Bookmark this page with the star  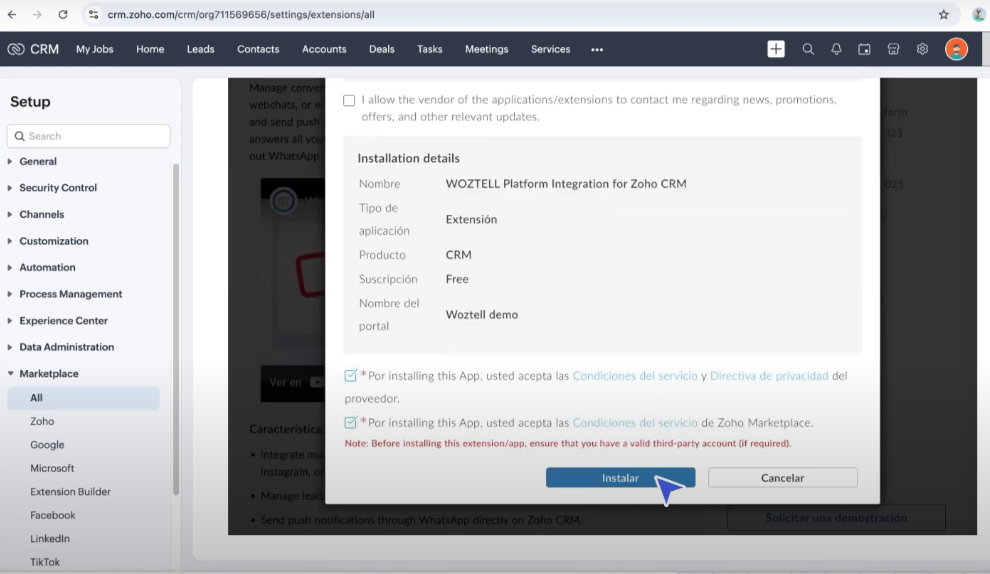click(943, 15)
